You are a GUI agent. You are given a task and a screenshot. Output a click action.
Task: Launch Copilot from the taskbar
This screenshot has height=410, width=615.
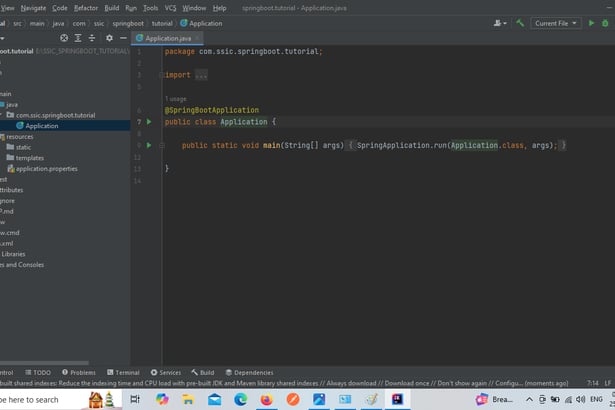tap(162, 399)
